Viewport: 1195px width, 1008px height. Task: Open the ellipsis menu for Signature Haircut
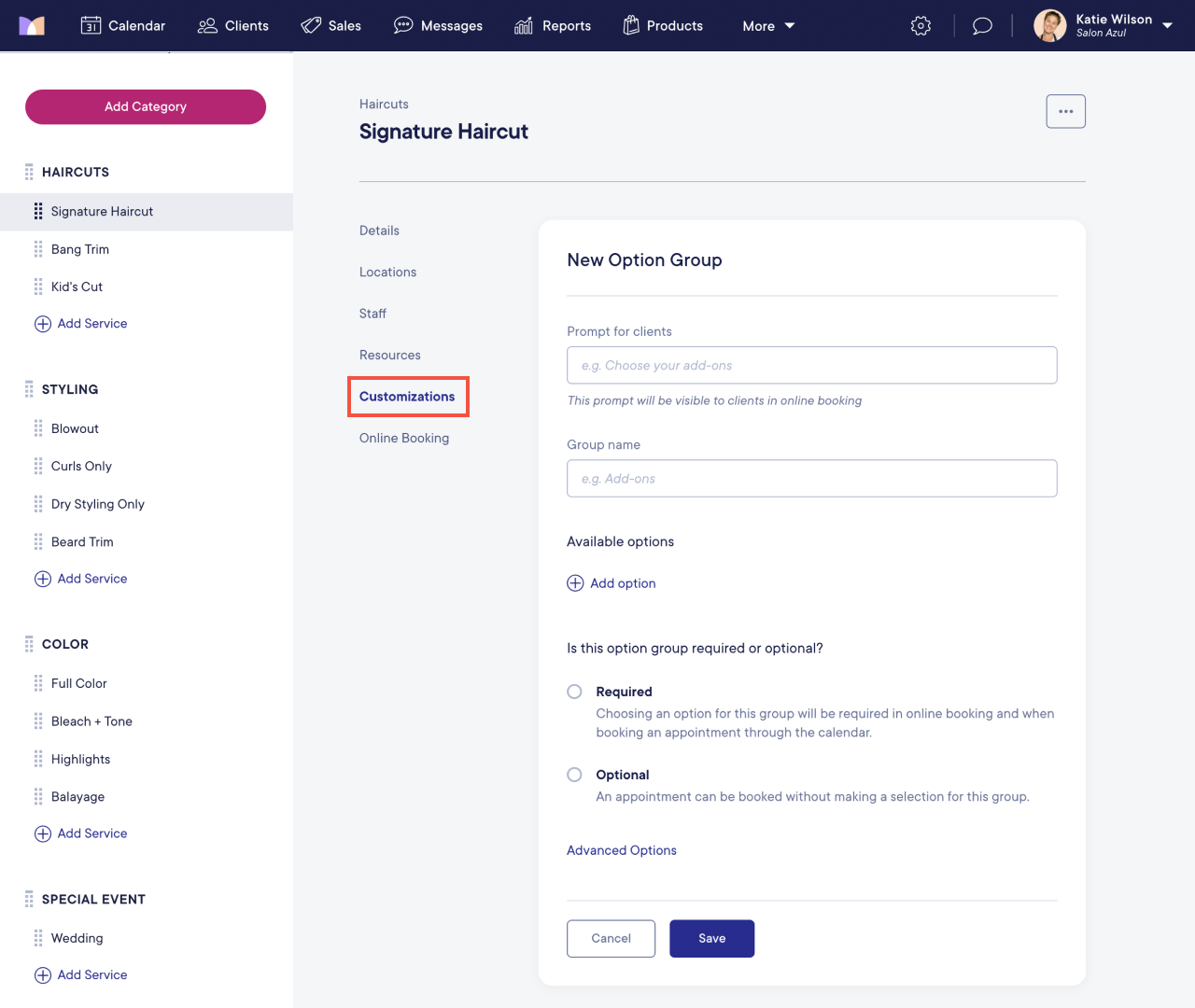tap(1065, 111)
